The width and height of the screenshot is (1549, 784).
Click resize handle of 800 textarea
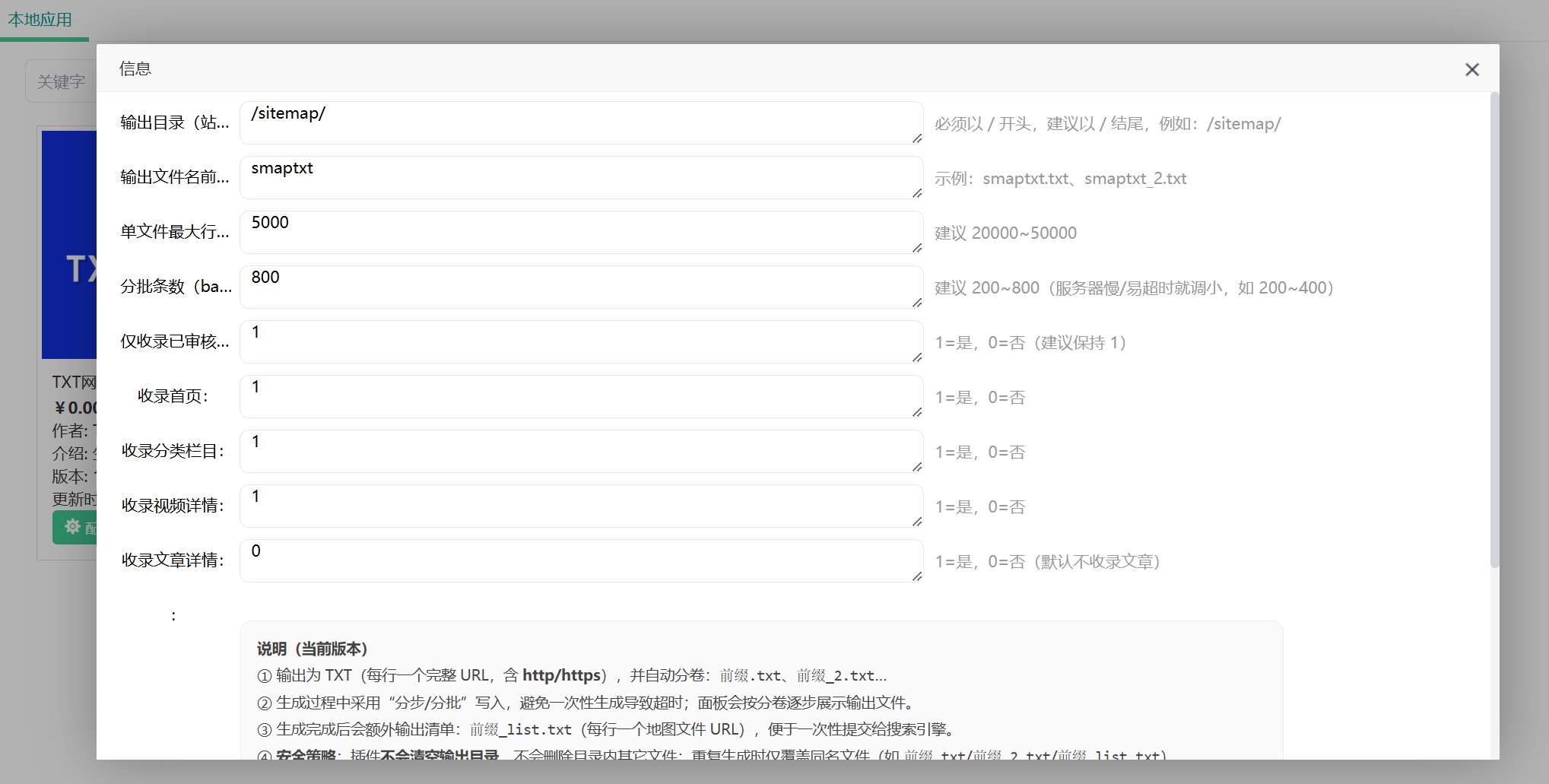coord(917,303)
